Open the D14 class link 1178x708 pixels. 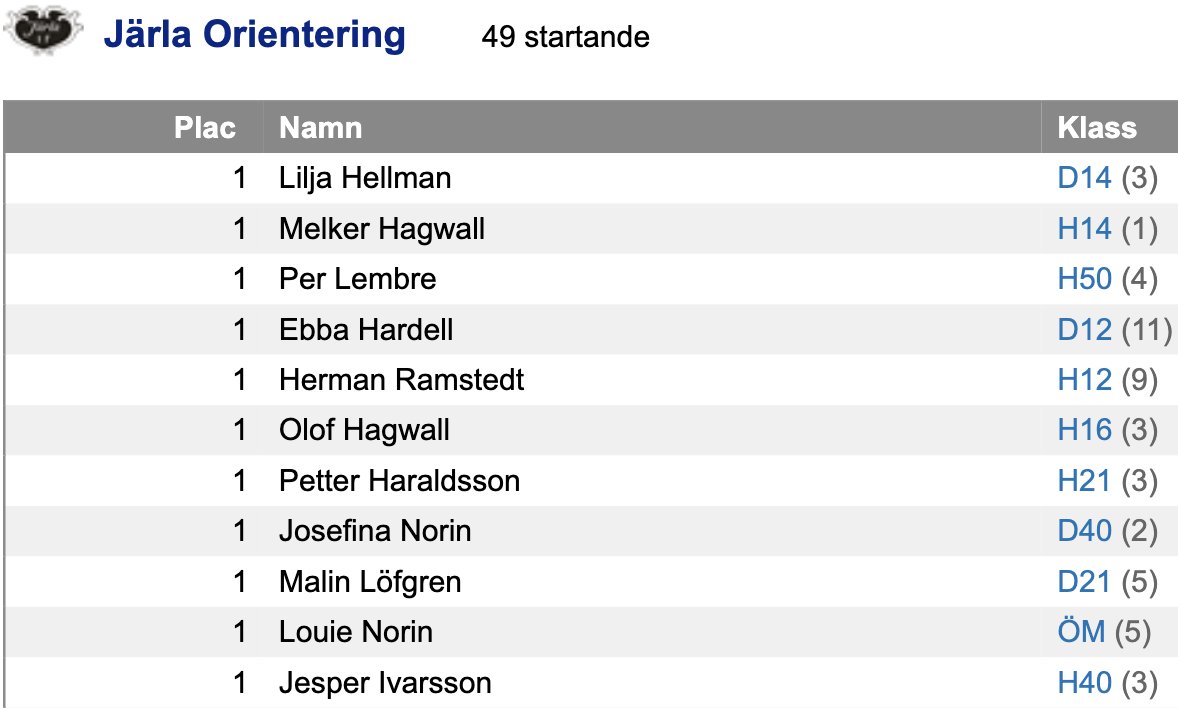click(x=1084, y=178)
